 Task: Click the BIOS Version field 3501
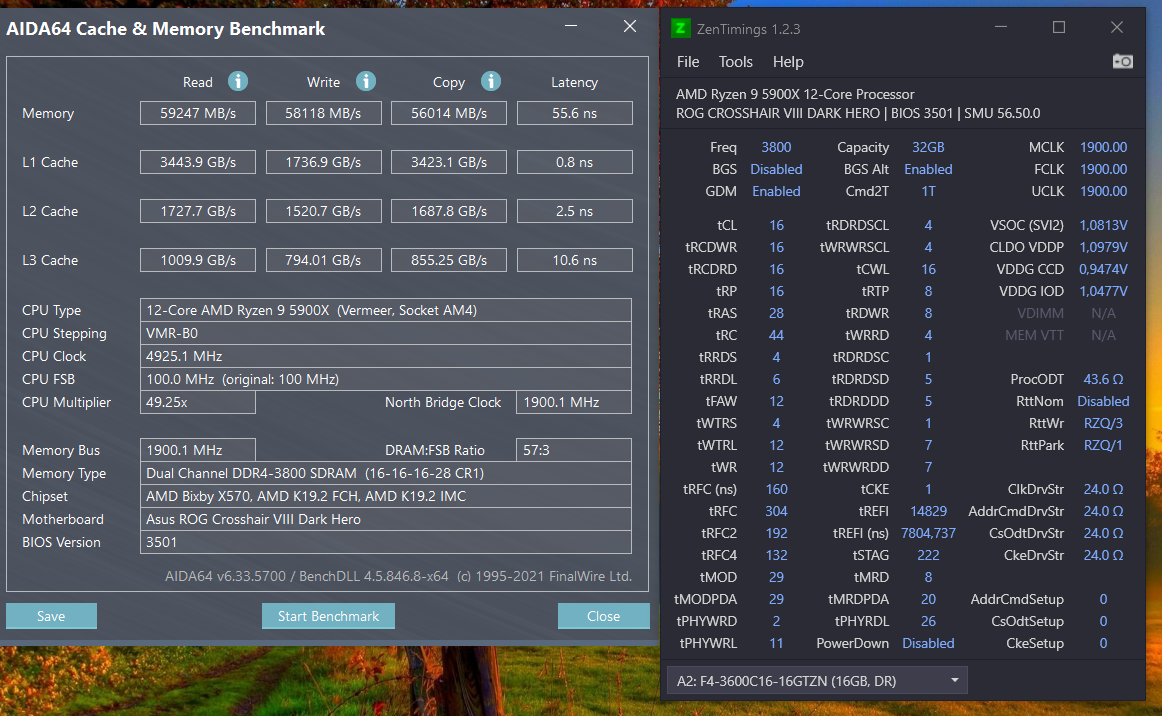click(x=385, y=542)
